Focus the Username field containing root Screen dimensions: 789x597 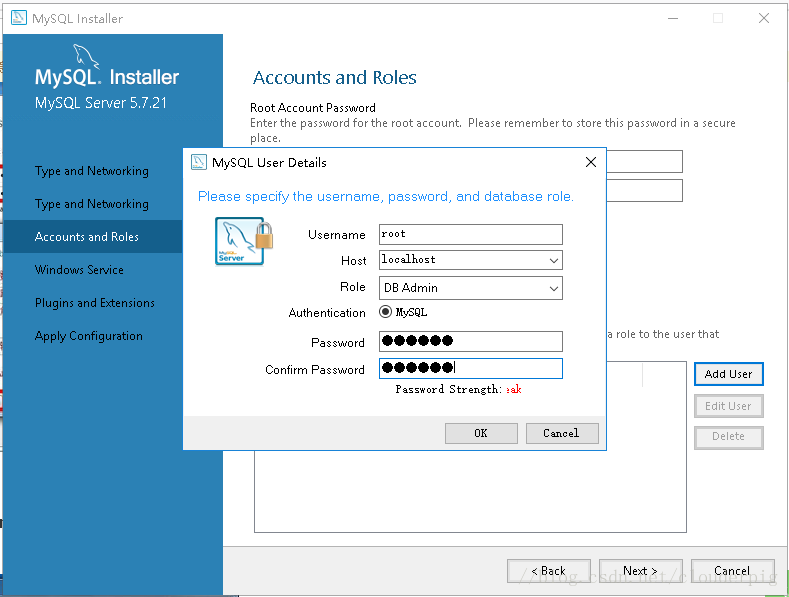tap(470, 234)
